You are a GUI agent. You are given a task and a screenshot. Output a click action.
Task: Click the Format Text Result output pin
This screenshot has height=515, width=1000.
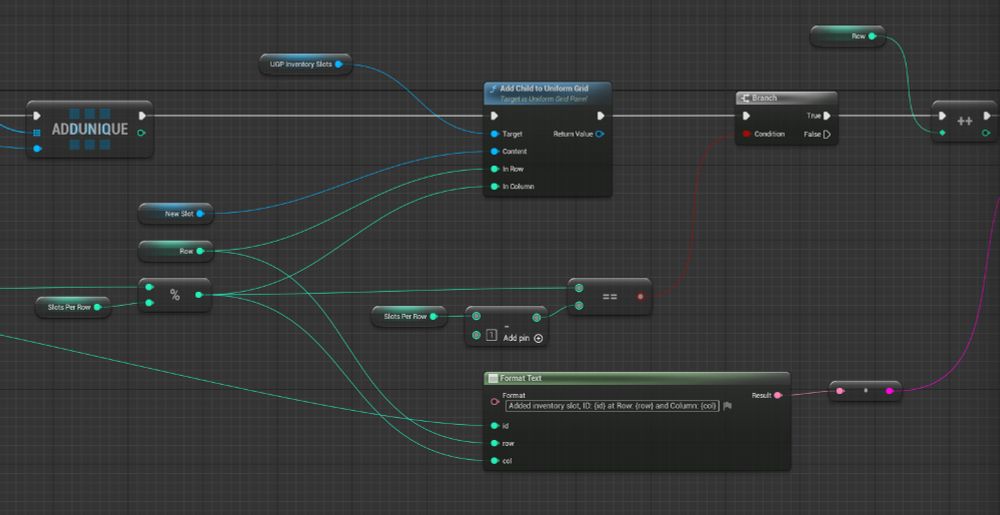pyautogui.click(x=777, y=396)
